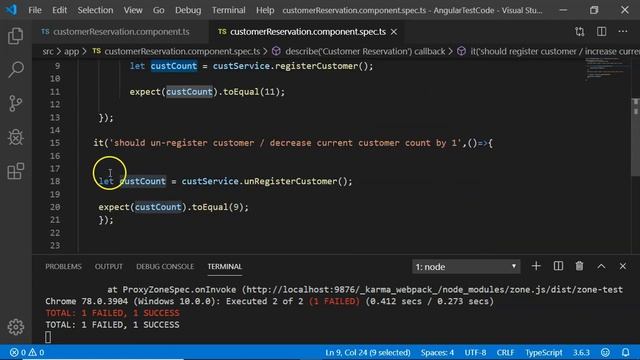
Task: Select the TERMINAL panel tab
Action: (224, 267)
